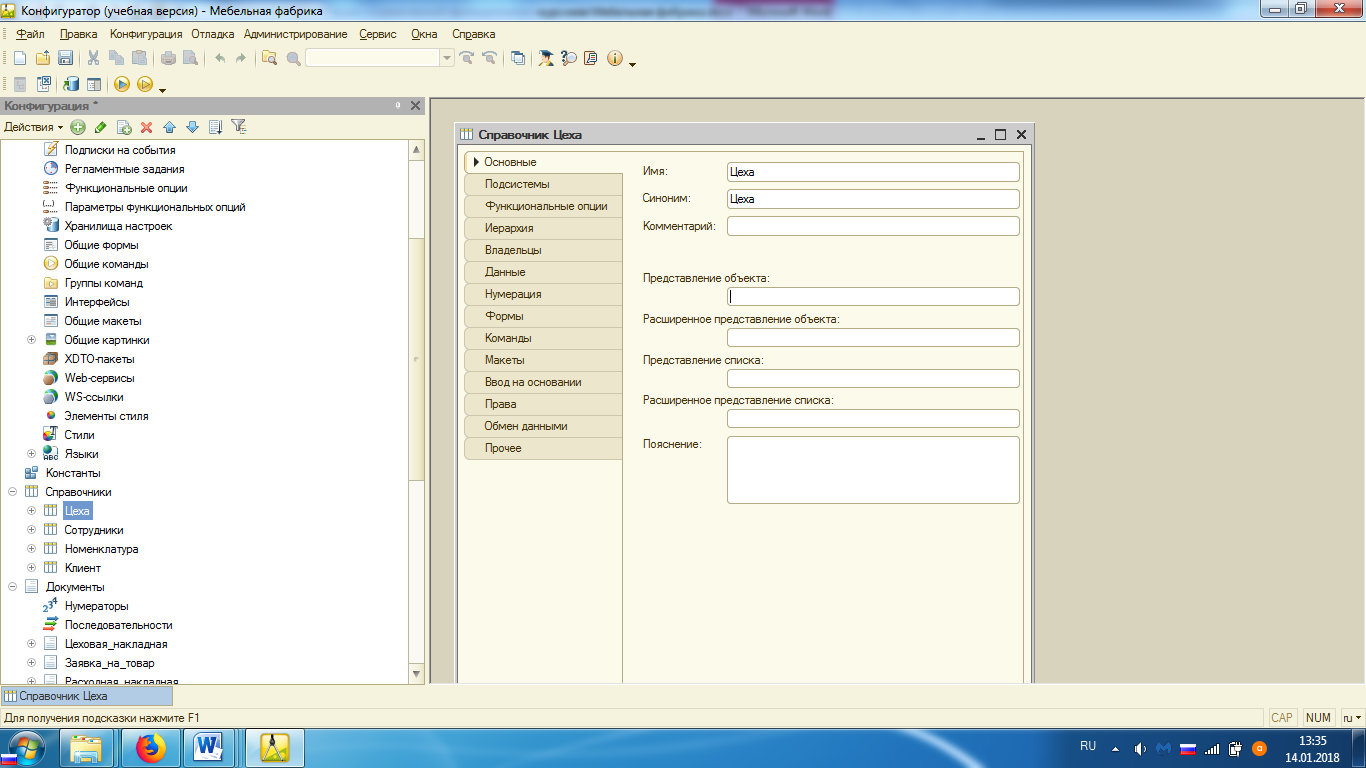
Task: Open the Действия dropdown menu
Action: (33, 127)
